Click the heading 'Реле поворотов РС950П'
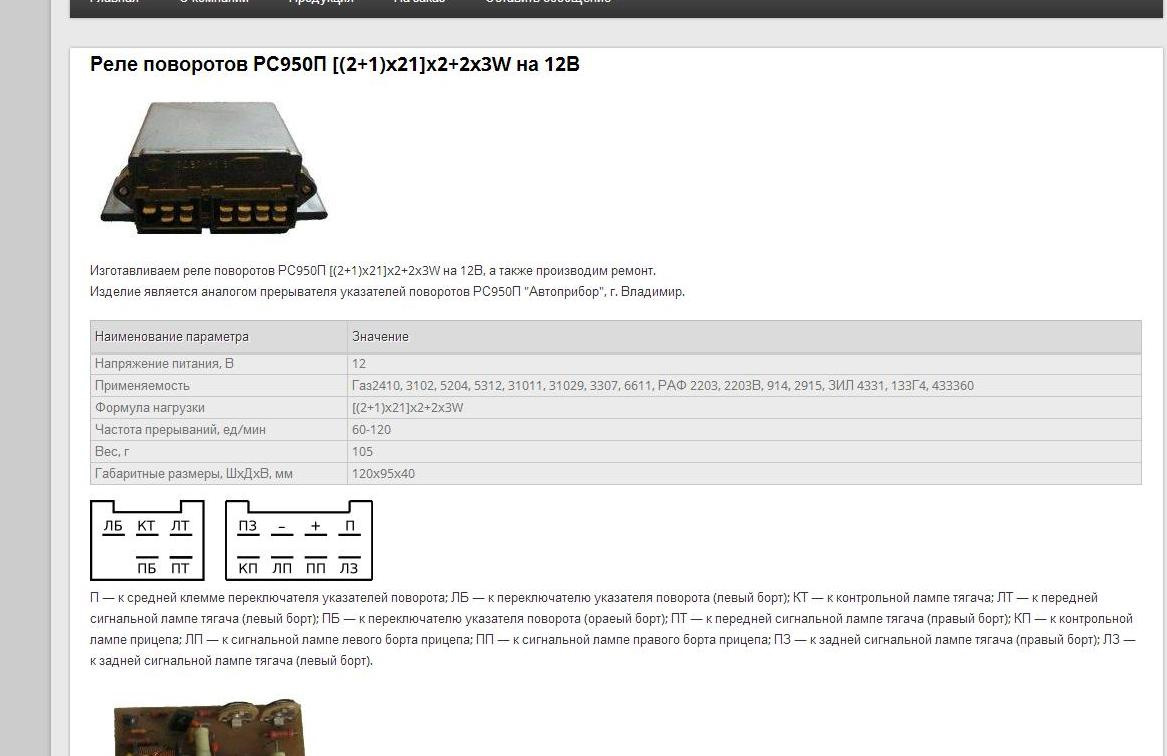The width and height of the screenshot is (1167, 756). (334, 64)
